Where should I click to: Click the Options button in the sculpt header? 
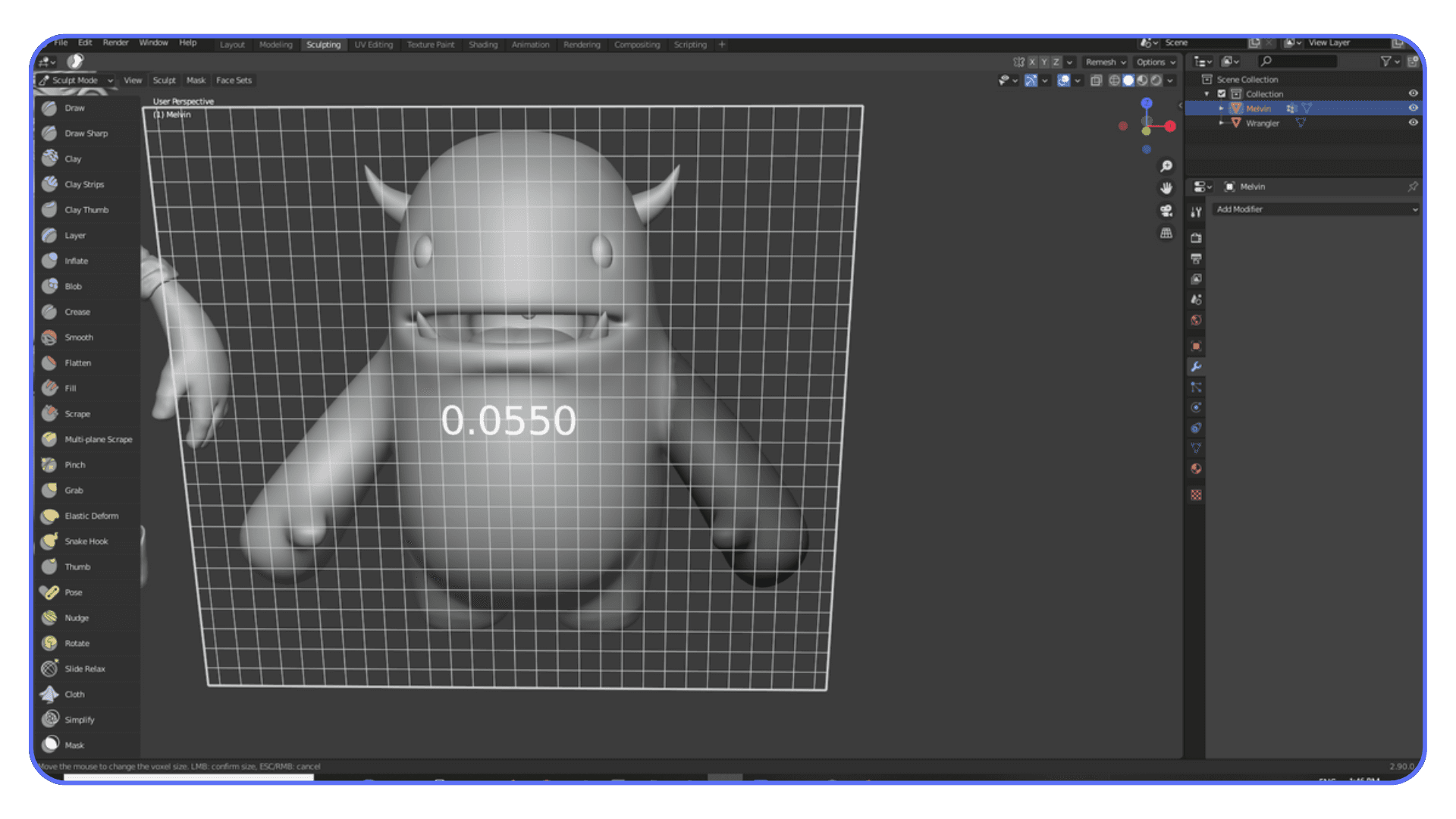click(1153, 62)
